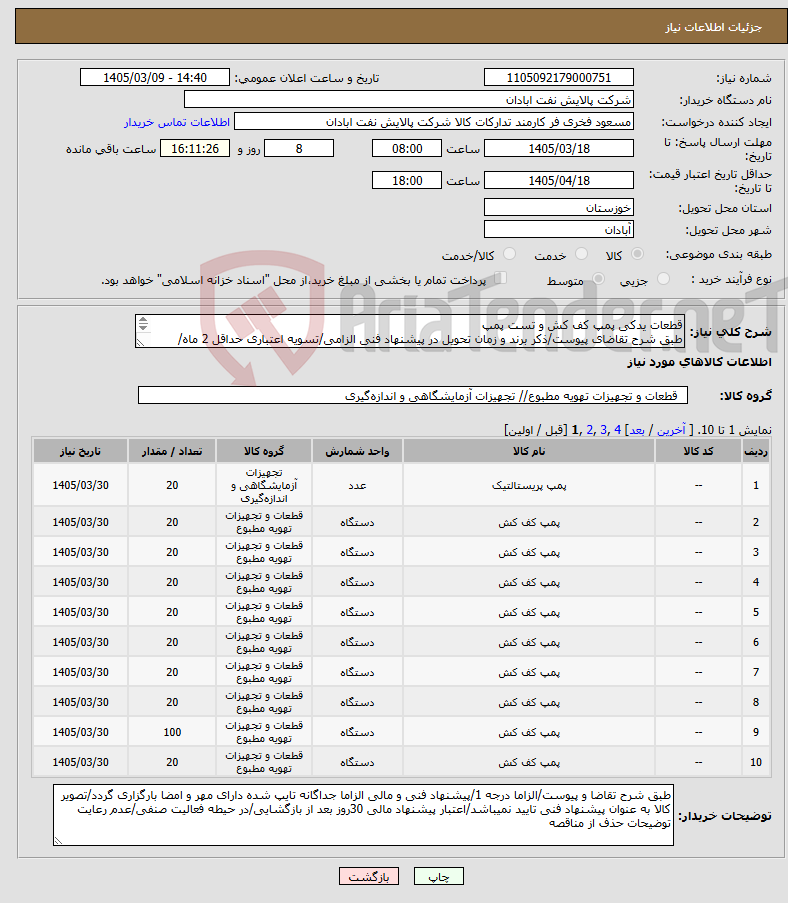Toggle the Islamic treasury bonds payment checkbox
The height and width of the screenshot is (903, 788).
coord(501,279)
